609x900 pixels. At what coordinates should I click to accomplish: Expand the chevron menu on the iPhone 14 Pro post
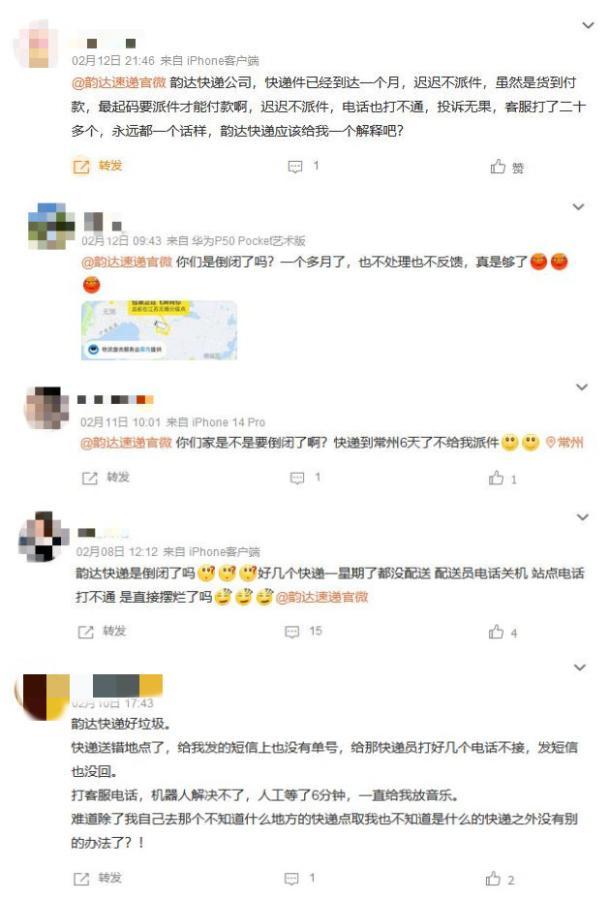coord(582,387)
